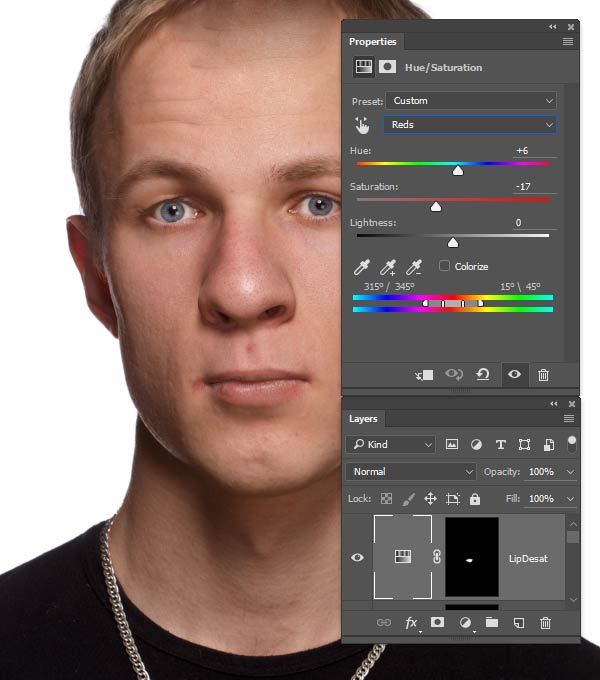Viewport: 600px width, 680px height.
Task: Open the Kind filter dropdown
Action: click(x=391, y=445)
